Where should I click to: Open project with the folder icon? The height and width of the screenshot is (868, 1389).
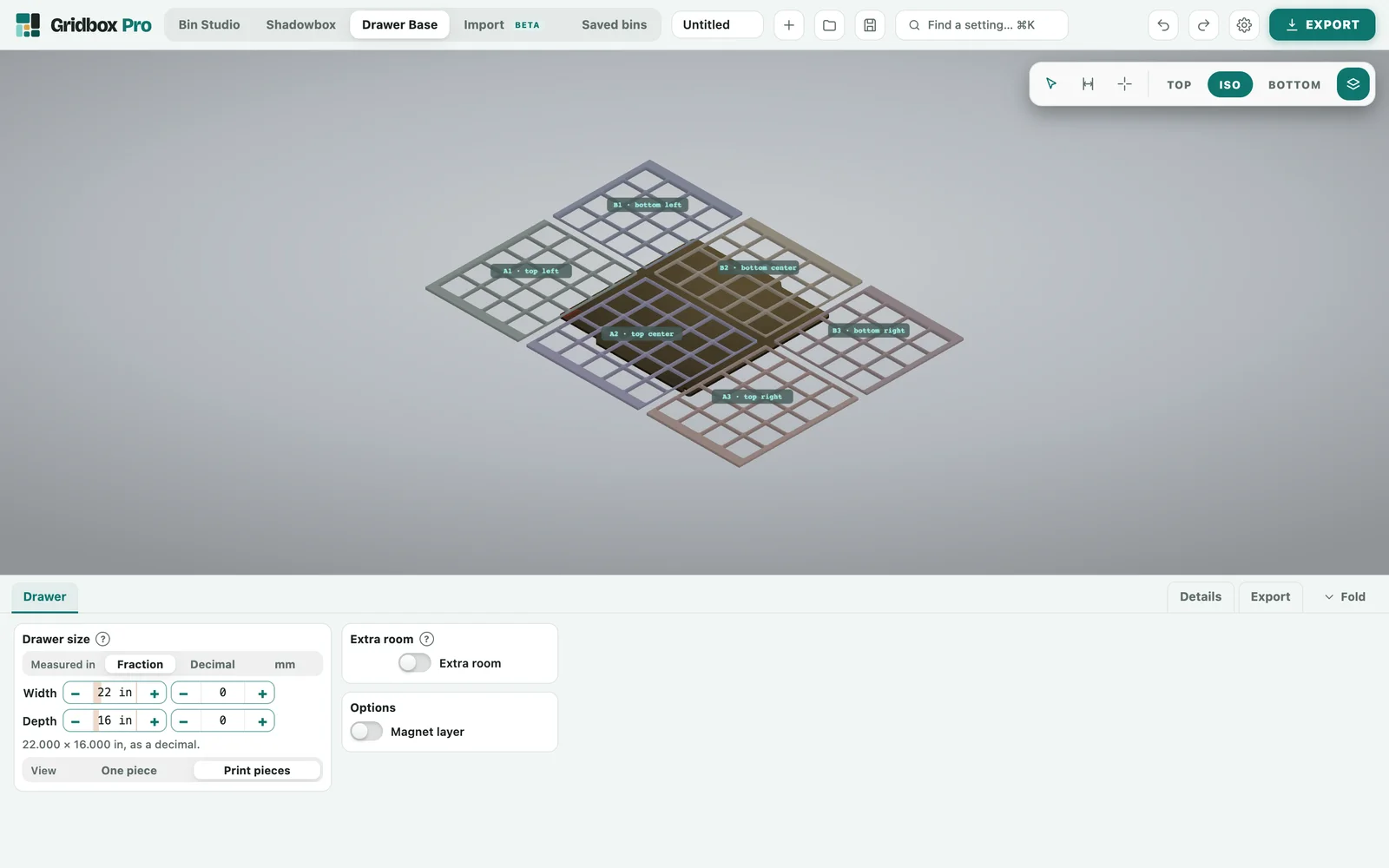829,25
